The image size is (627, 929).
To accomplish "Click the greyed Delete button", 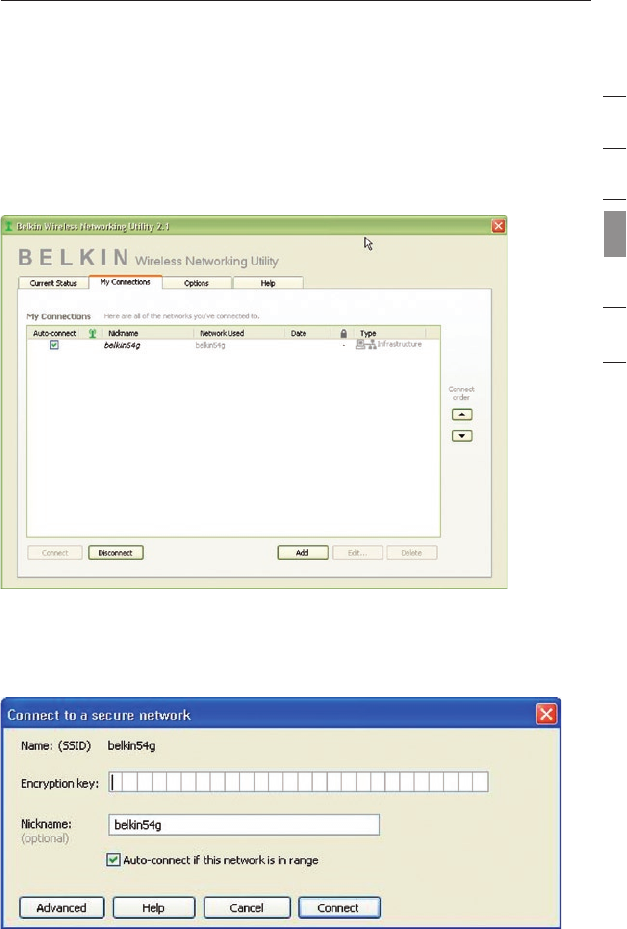I will pos(412,553).
